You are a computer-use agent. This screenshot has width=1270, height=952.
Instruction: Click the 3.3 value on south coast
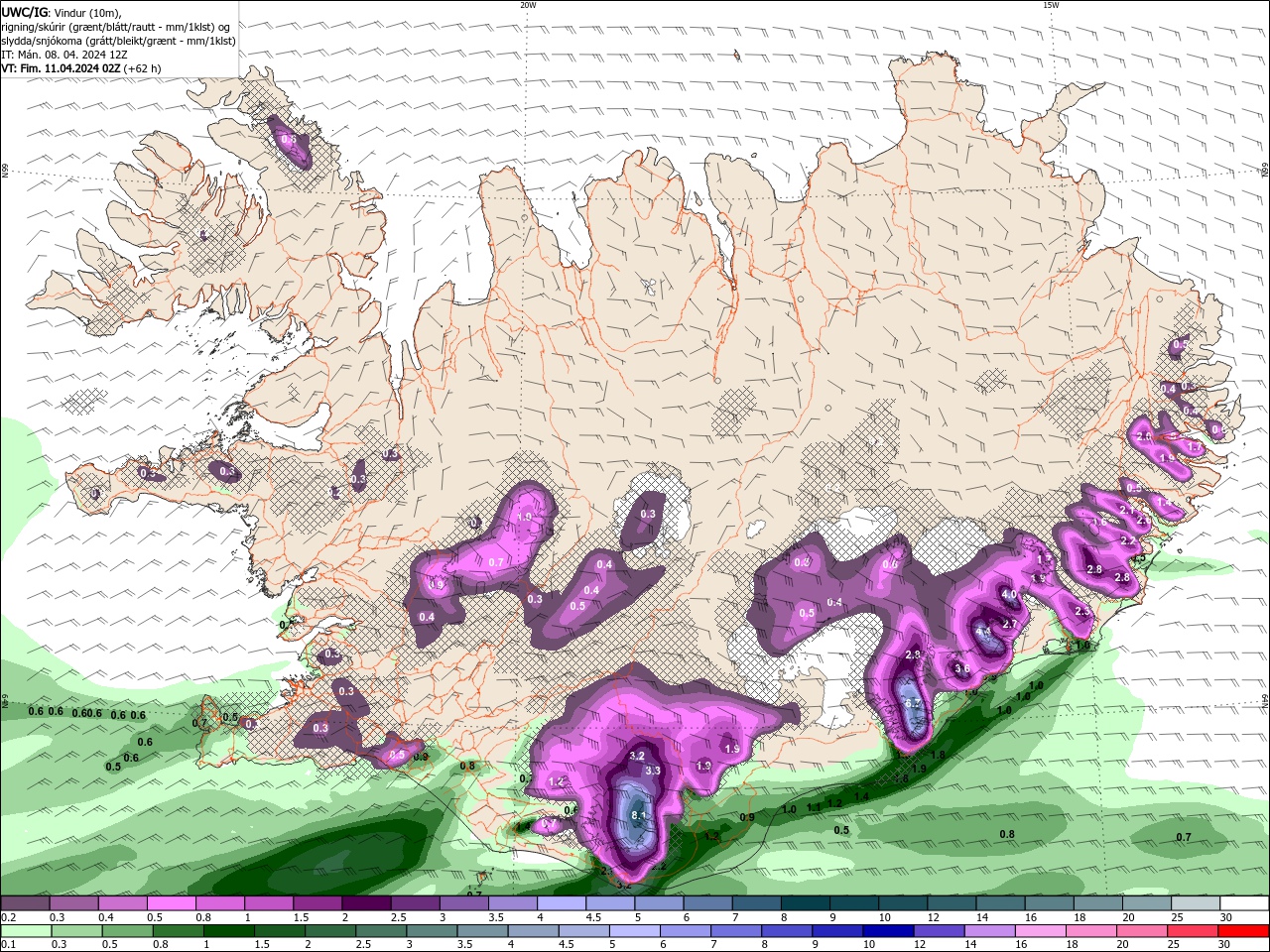tap(653, 771)
